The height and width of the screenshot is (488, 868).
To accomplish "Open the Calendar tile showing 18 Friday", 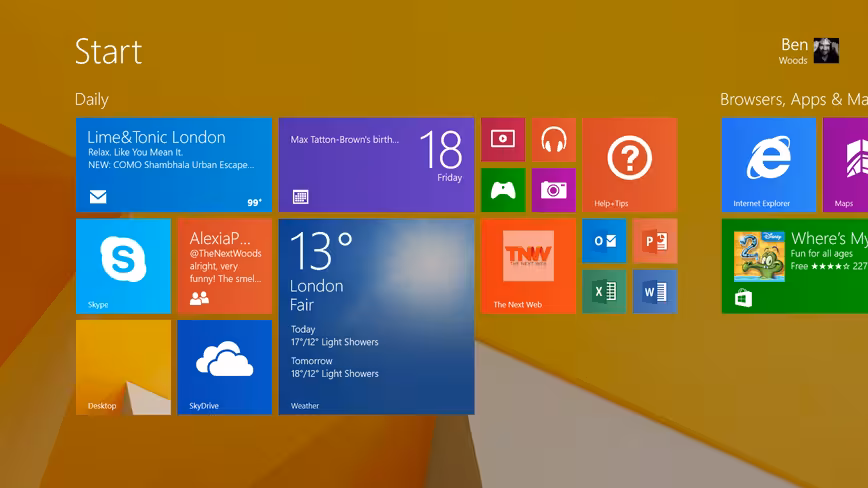I will pyautogui.click(x=376, y=165).
